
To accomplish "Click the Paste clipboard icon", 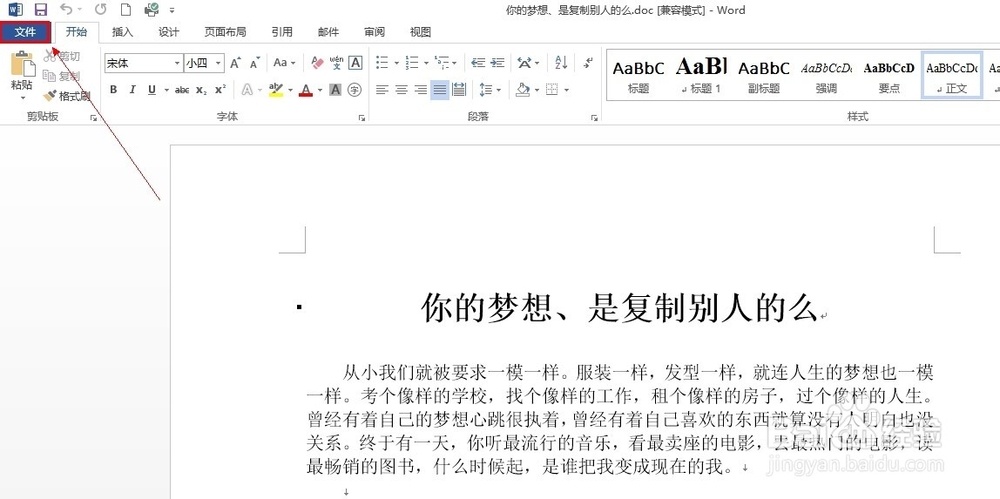I will pyautogui.click(x=22, y=64).
